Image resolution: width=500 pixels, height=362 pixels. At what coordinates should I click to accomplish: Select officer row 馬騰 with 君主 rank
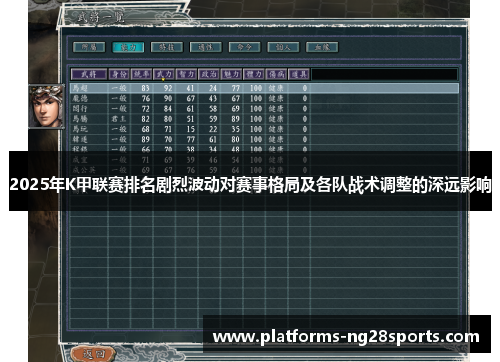tap(264, 119)
